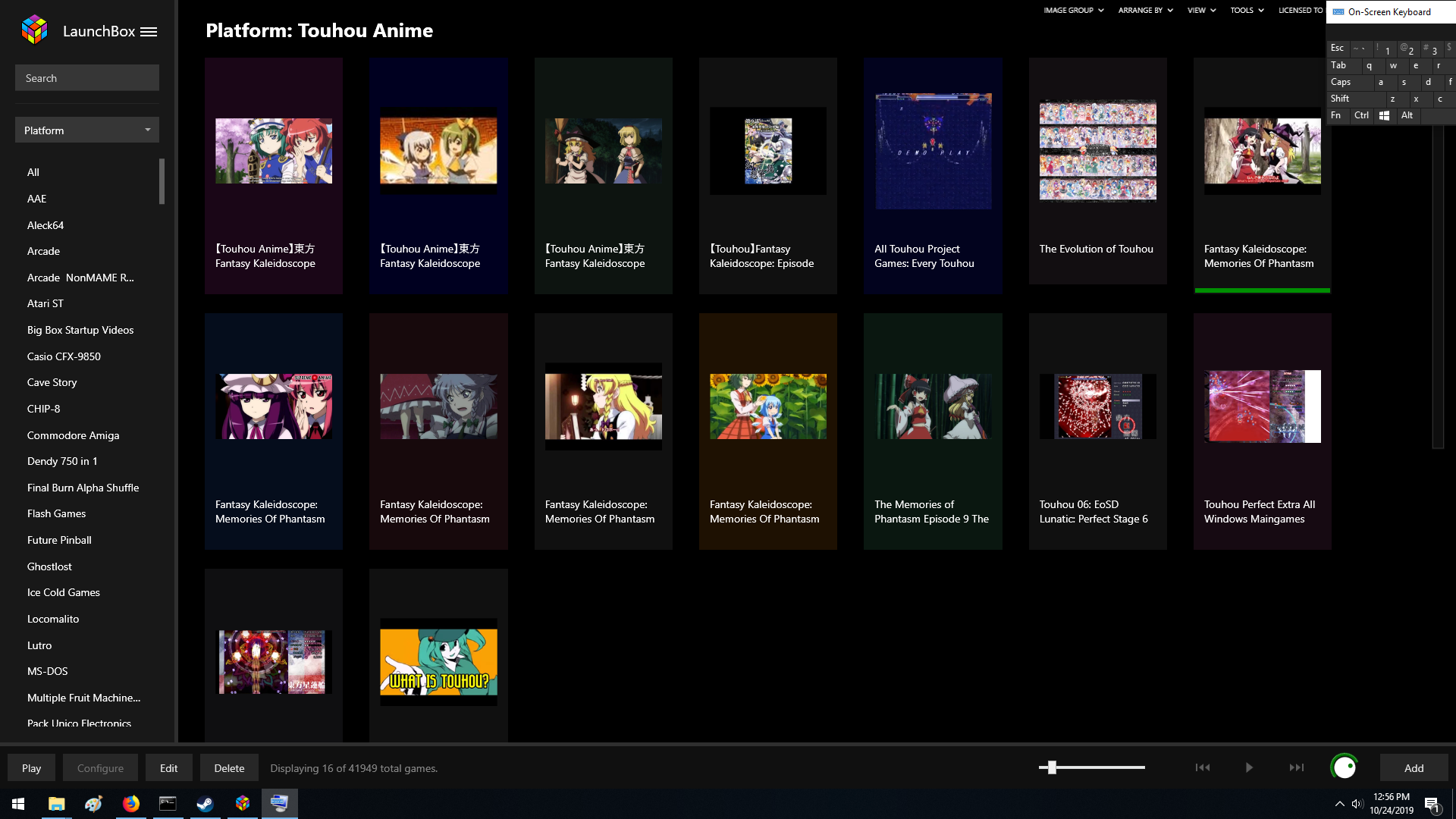The height and width of the screenshot is (819, 1456).
Task: Open the View dropdown menu
Action: (x=1201, y=11)
